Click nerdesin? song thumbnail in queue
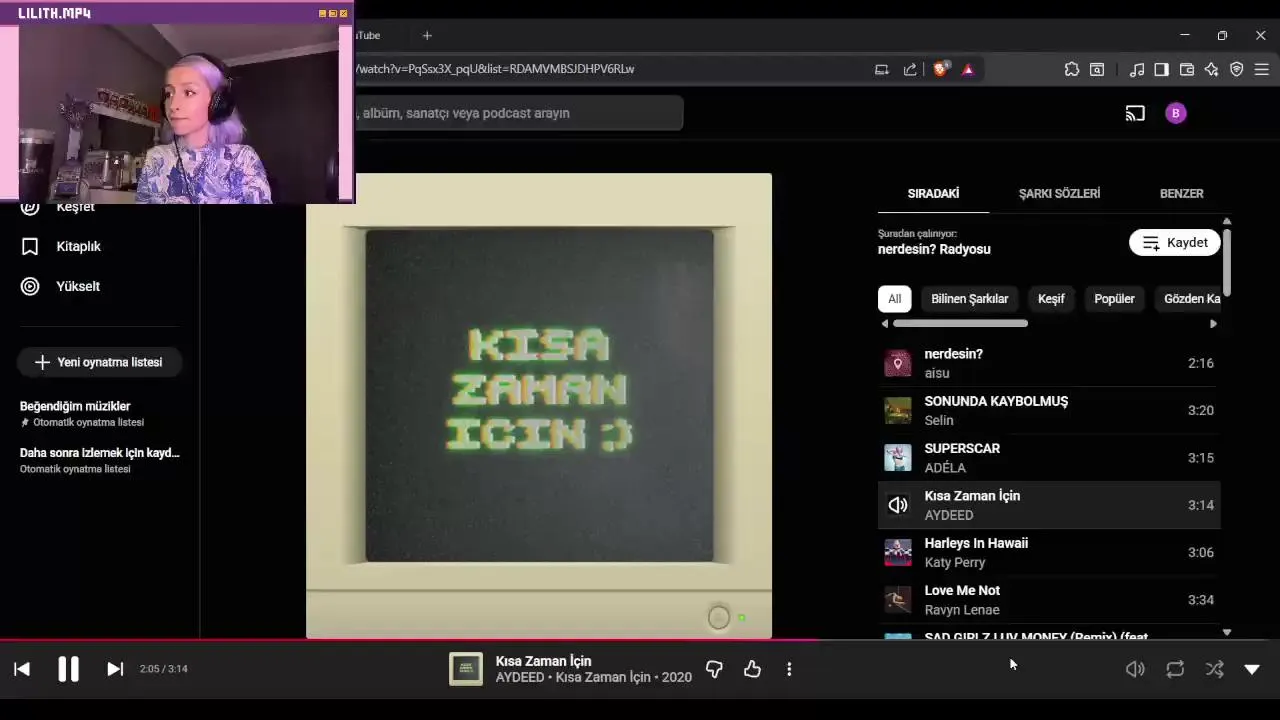This screenshot has width=1280, height=720. coord(898,363)
